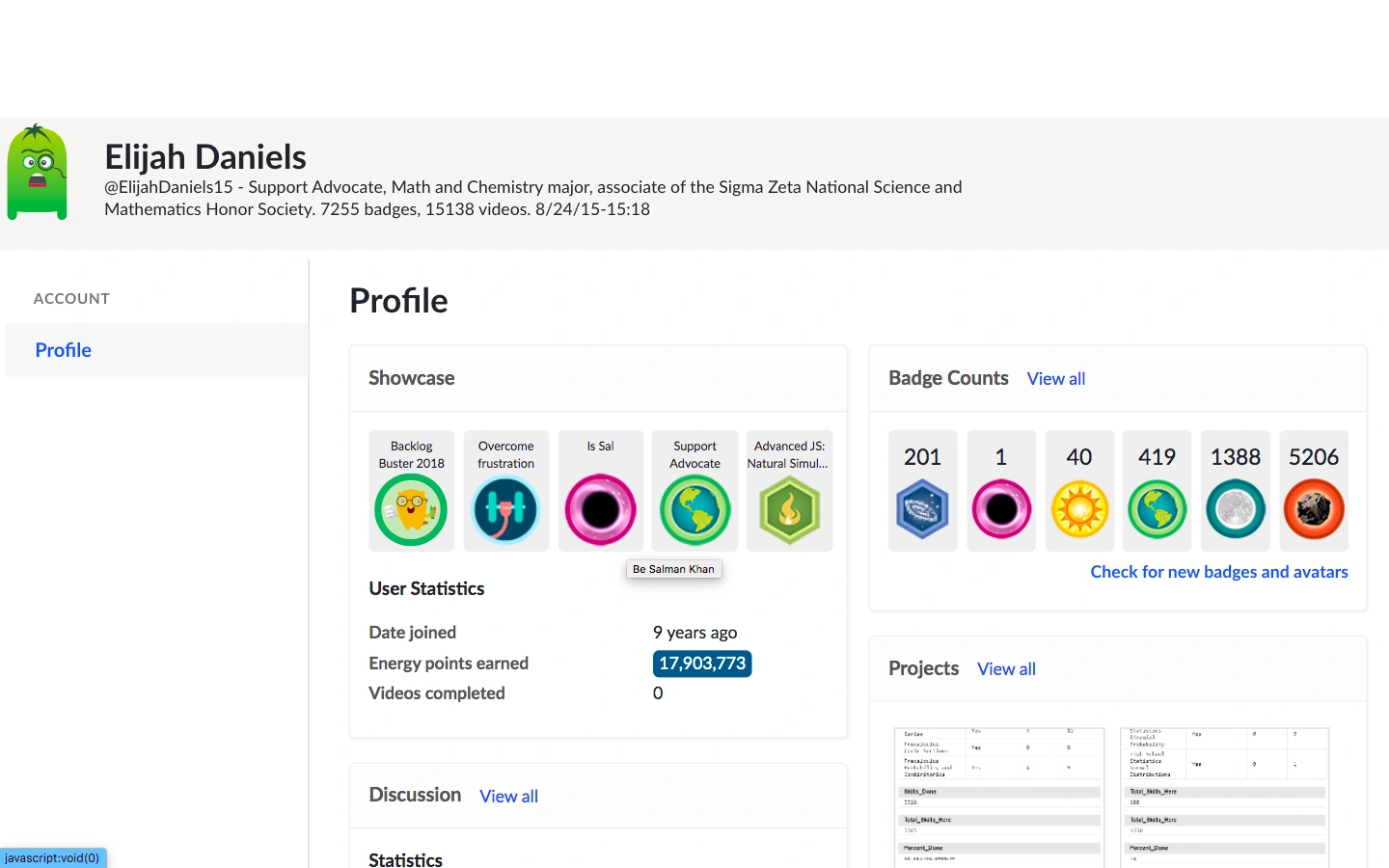
Task: View all projects
Action: (x=1006, y=669)
